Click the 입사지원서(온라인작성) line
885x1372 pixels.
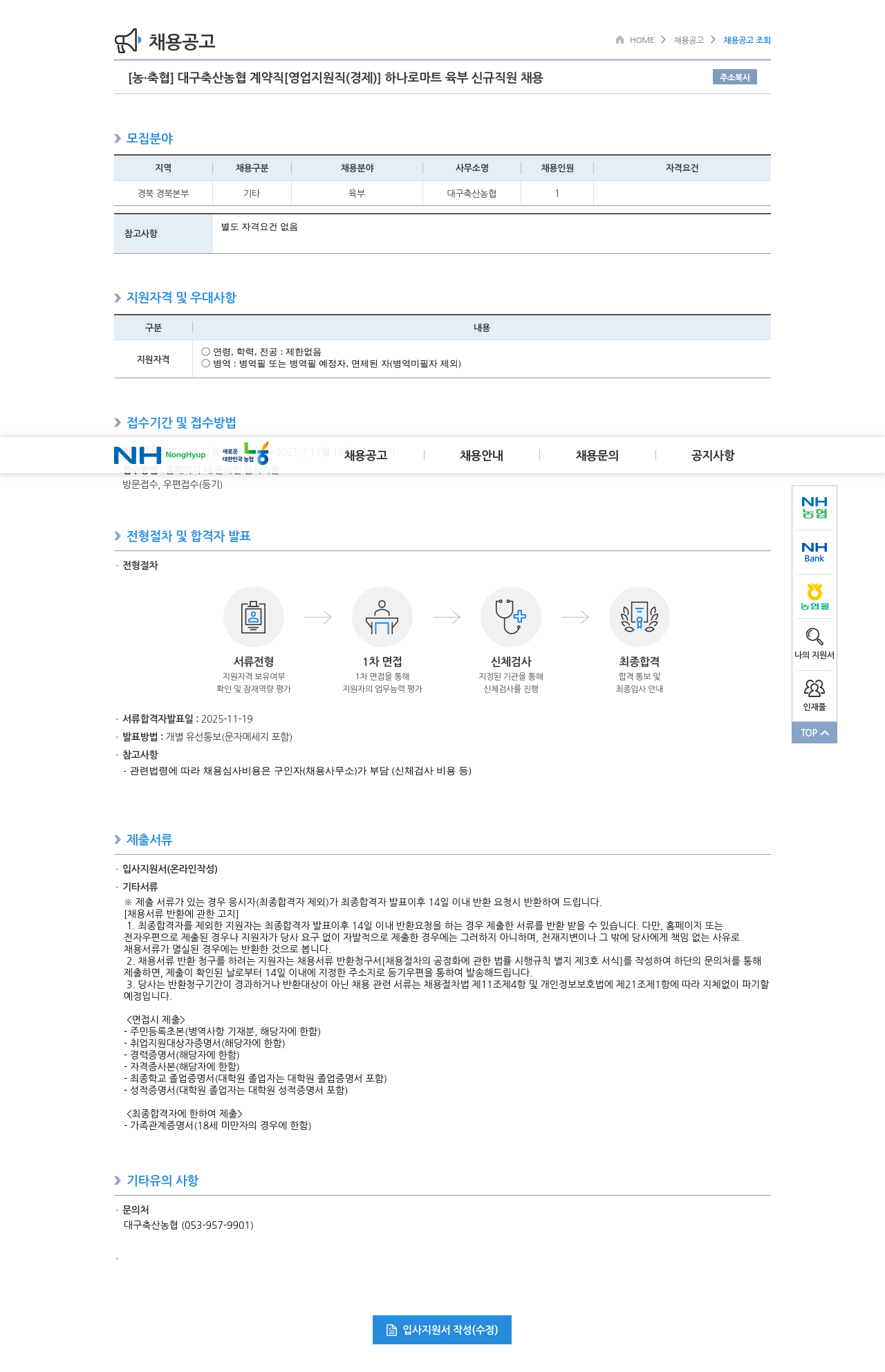170,869
